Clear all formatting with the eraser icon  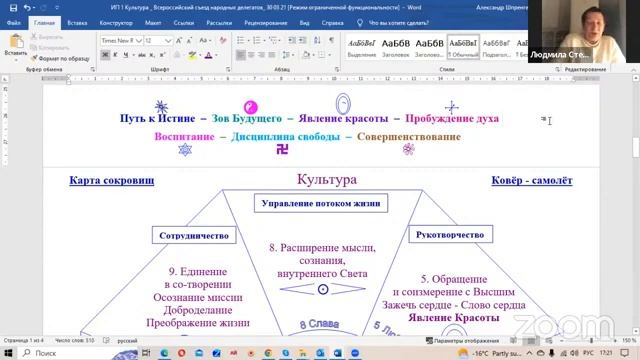(x=223, y=40)
